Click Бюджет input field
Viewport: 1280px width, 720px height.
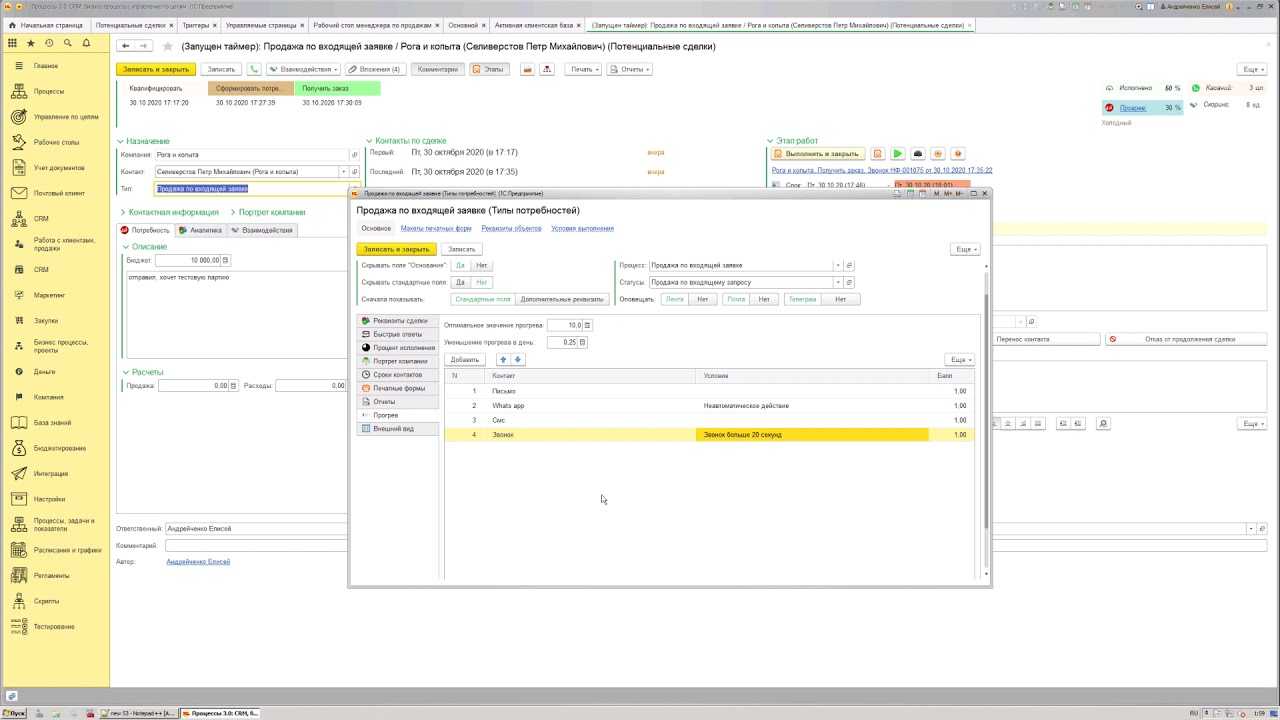188,260
